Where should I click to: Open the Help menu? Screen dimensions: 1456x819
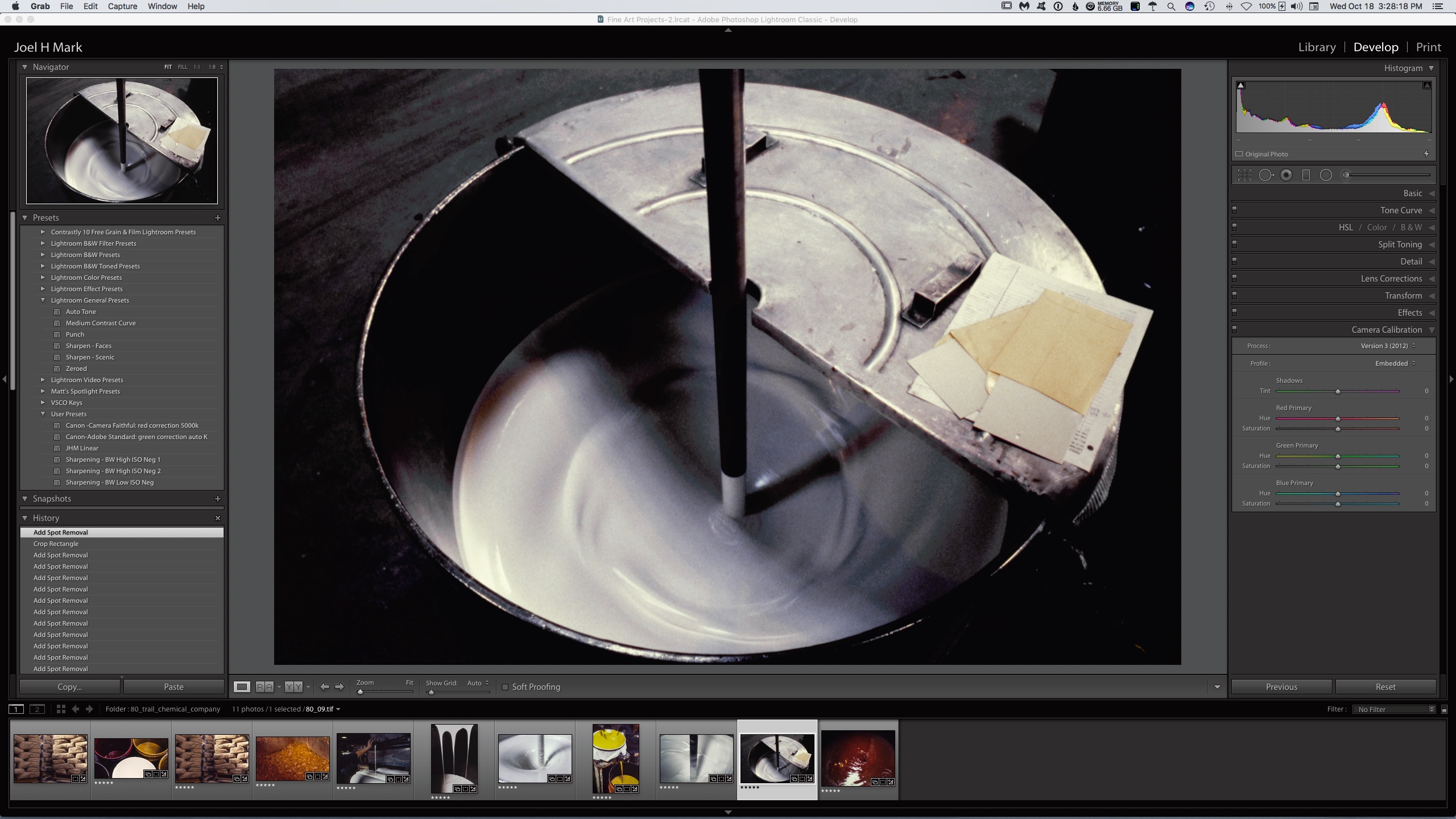pyautogui.click(x=196, y=6)
